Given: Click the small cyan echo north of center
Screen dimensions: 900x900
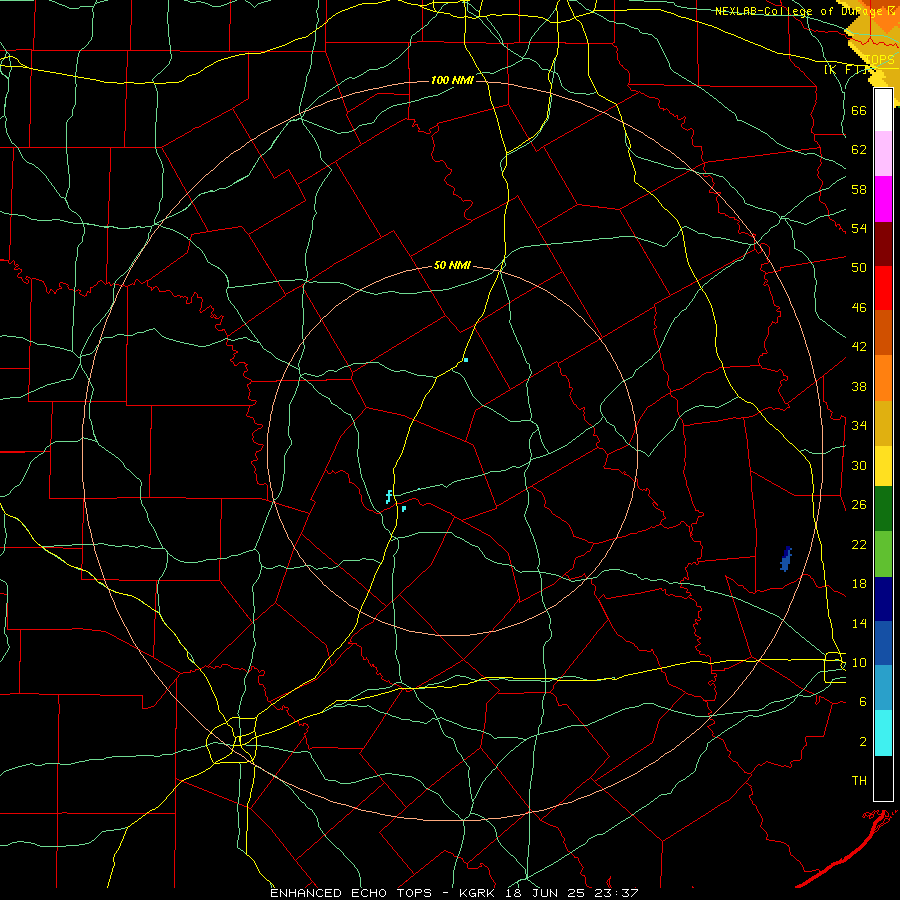Looking at the screenshot, I should pyautogui.click(x=466, y=360).
